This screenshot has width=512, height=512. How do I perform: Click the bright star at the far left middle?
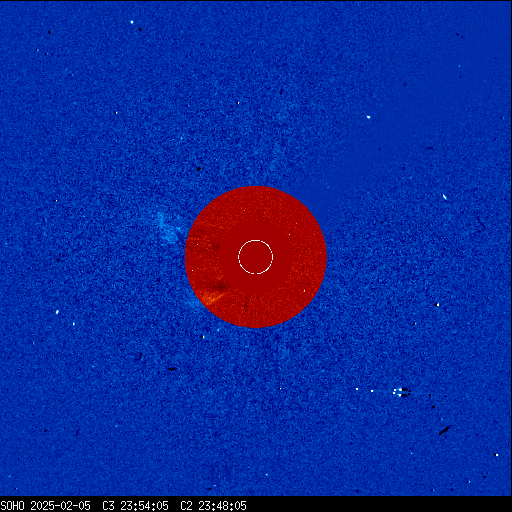click(57, 312)
